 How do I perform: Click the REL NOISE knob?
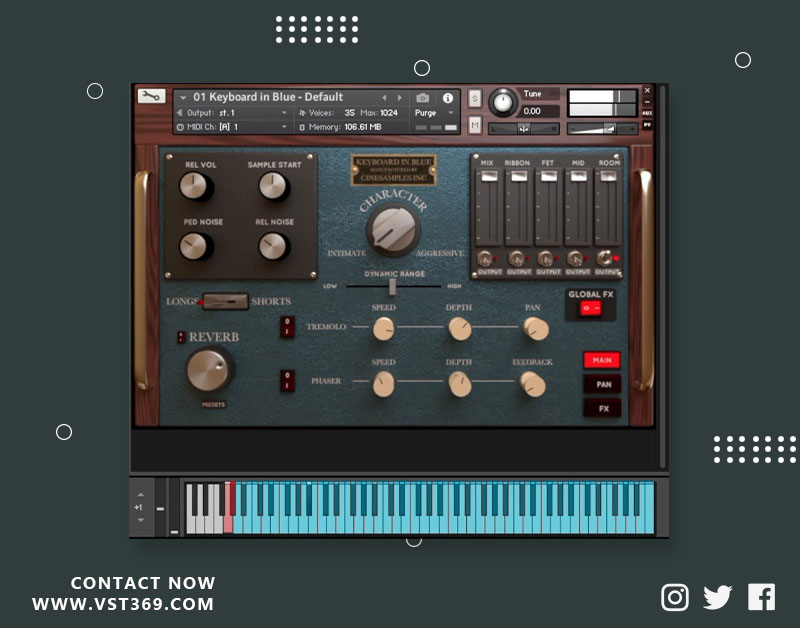[273, 247]
